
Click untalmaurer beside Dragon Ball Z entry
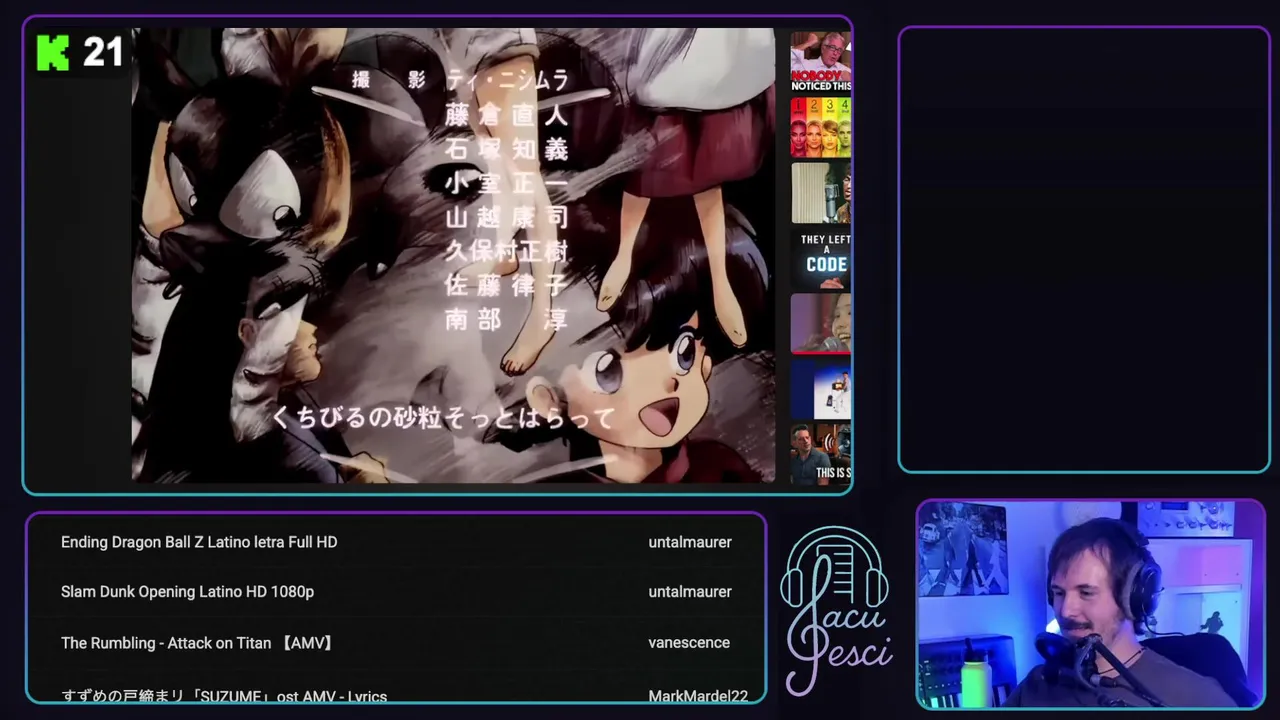tap(690, 542)
